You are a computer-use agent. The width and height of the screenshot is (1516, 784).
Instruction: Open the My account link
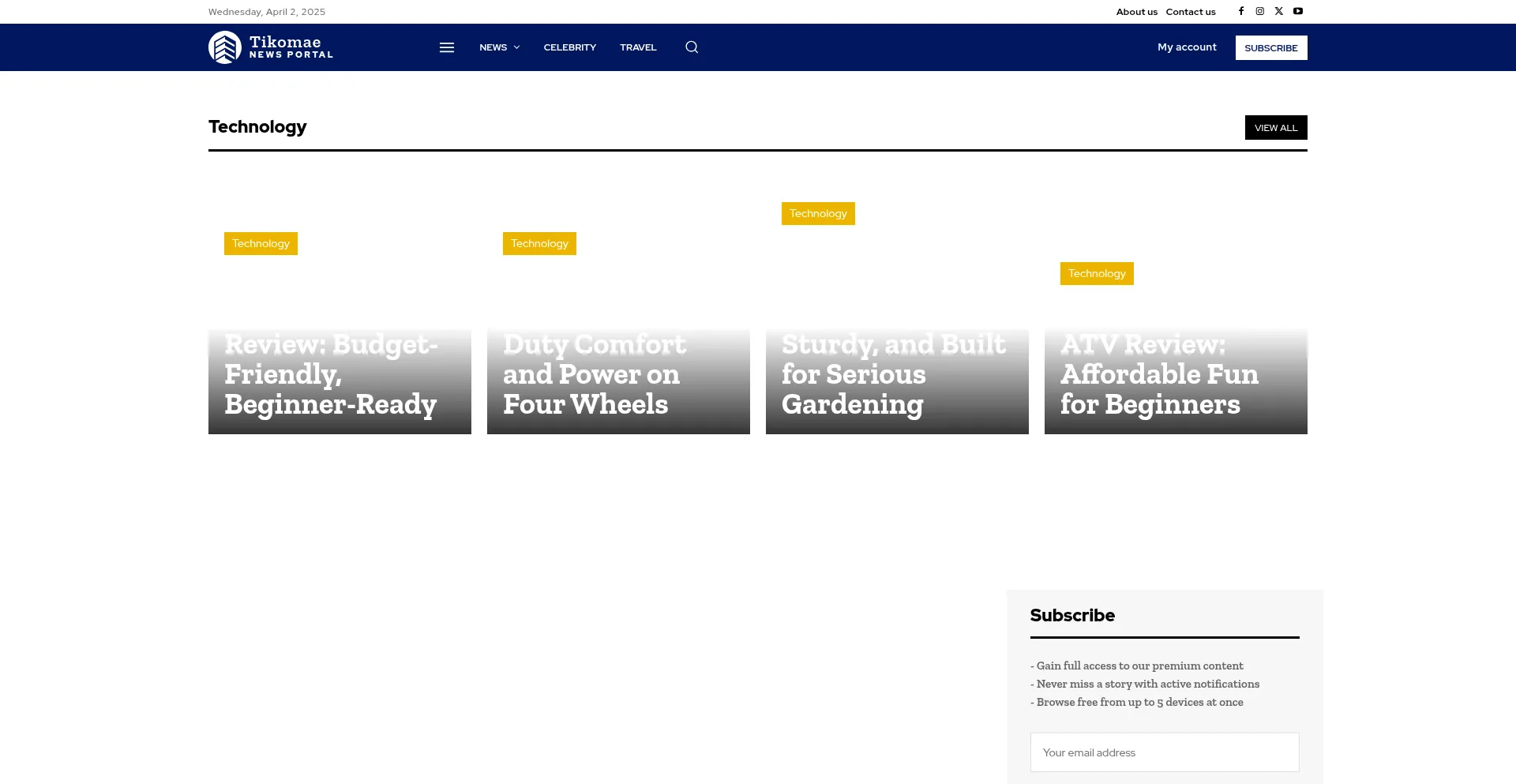tap(1187, 47)
